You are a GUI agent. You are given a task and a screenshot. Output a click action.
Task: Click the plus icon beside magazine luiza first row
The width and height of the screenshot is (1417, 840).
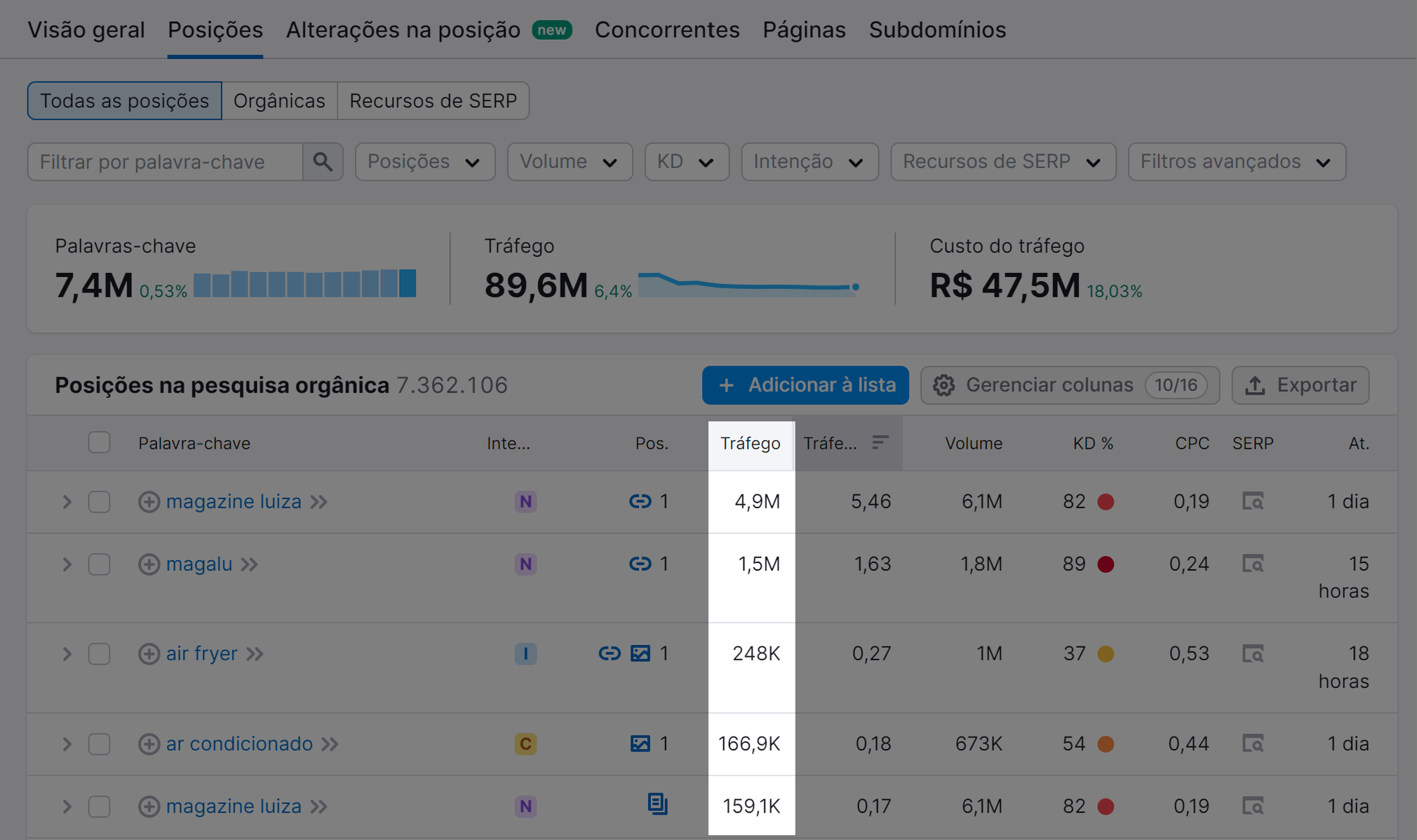[149, 502]
